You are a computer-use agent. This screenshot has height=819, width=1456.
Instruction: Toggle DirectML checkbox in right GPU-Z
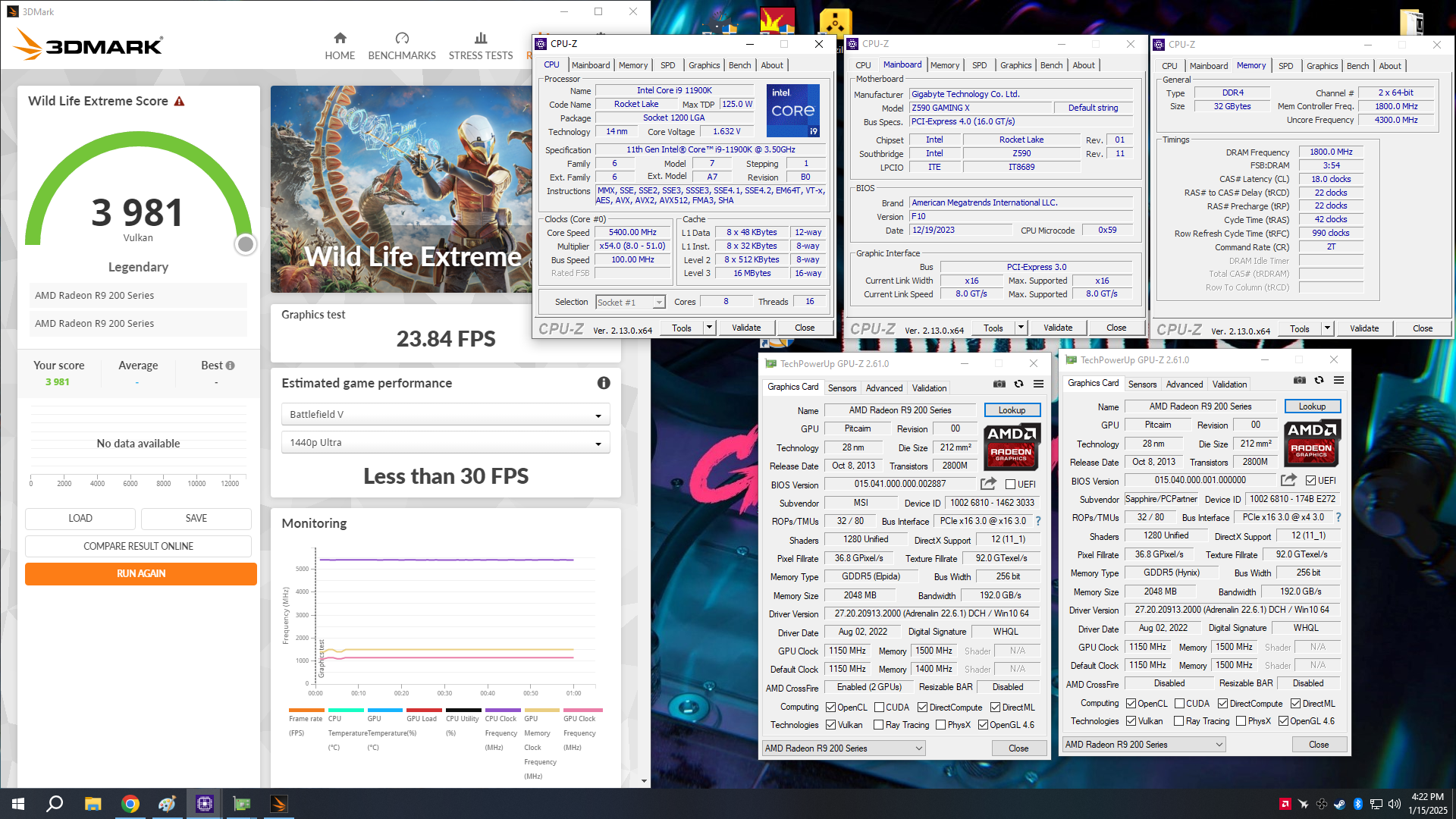point(1296,704)
